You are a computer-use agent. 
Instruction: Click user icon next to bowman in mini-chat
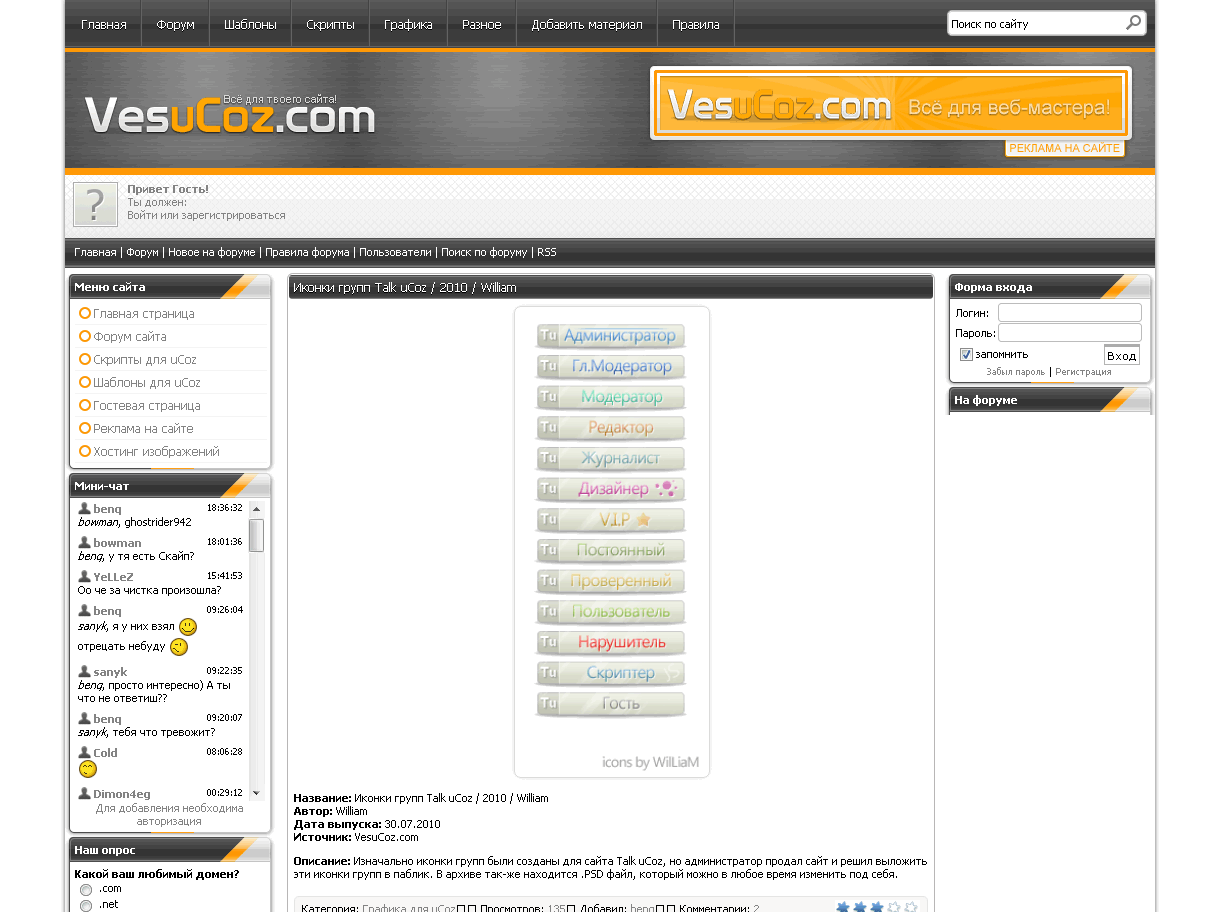pos(84,543)
